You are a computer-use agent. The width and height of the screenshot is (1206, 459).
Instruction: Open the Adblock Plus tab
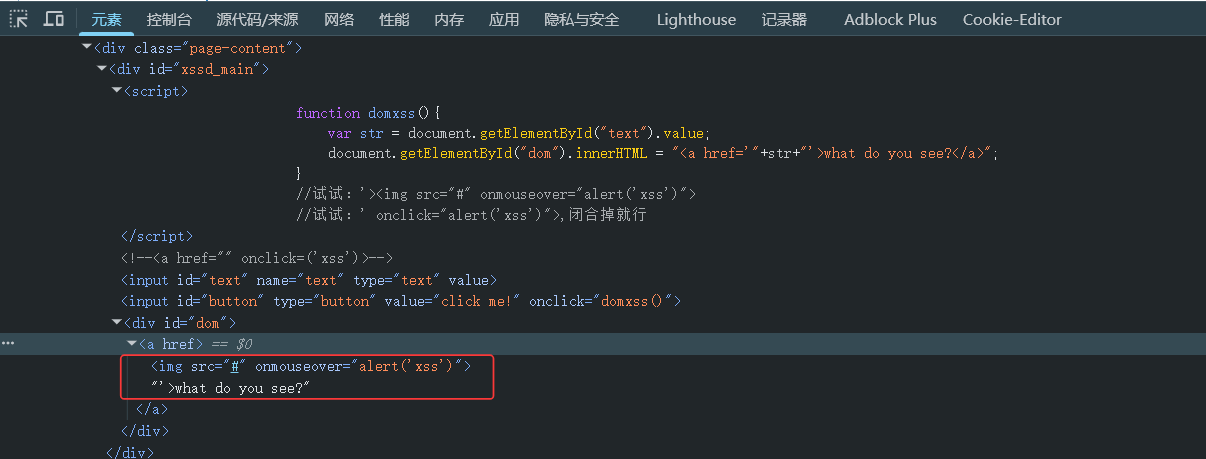pyautogui.click(x=890, y=19)
